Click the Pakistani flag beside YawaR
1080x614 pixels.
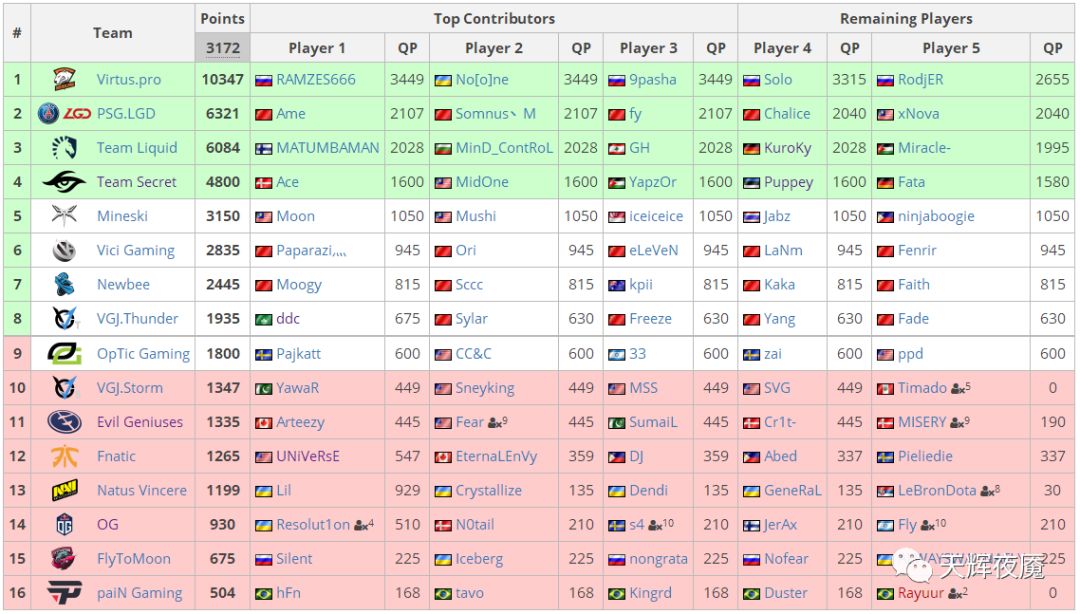263,389
